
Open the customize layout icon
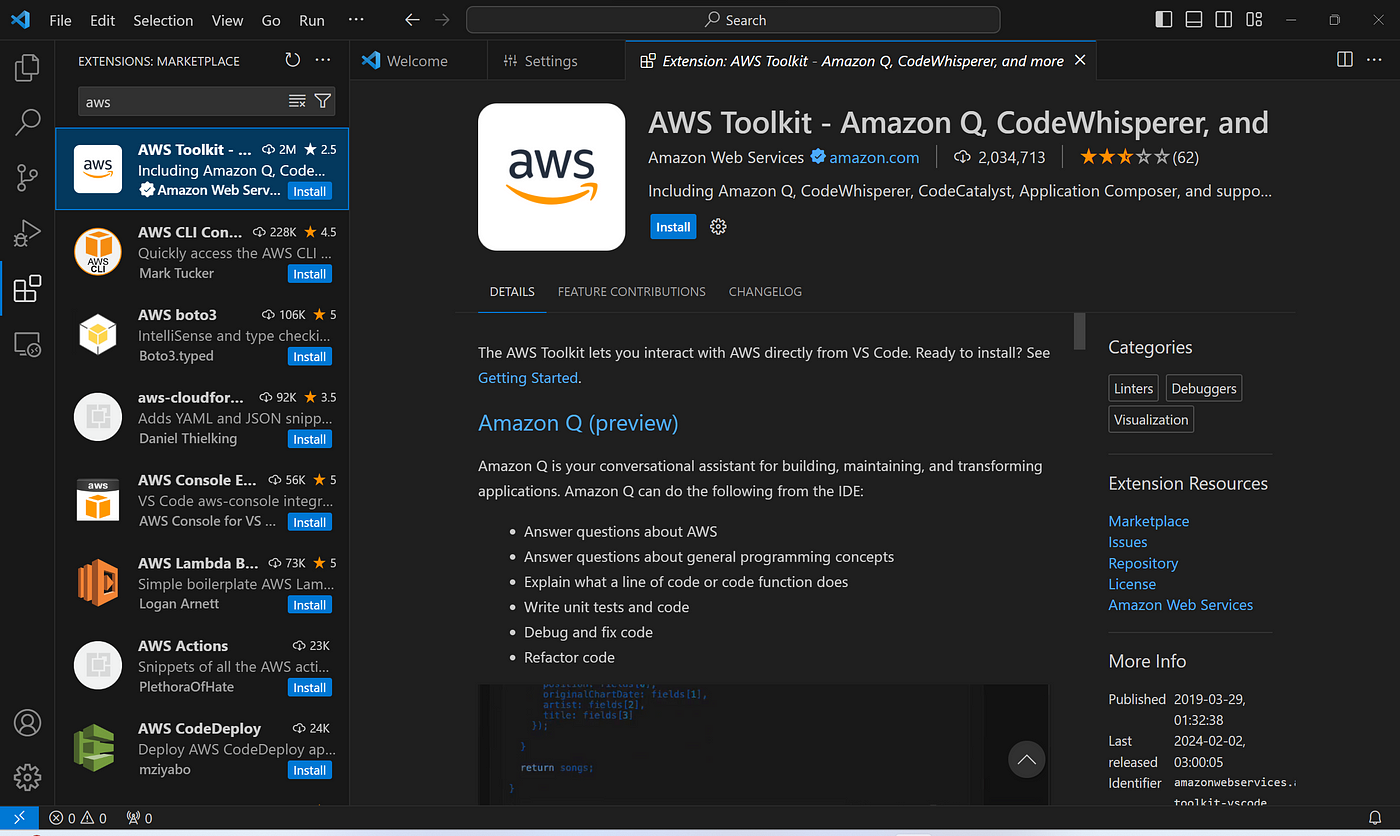pos(1254,19)
